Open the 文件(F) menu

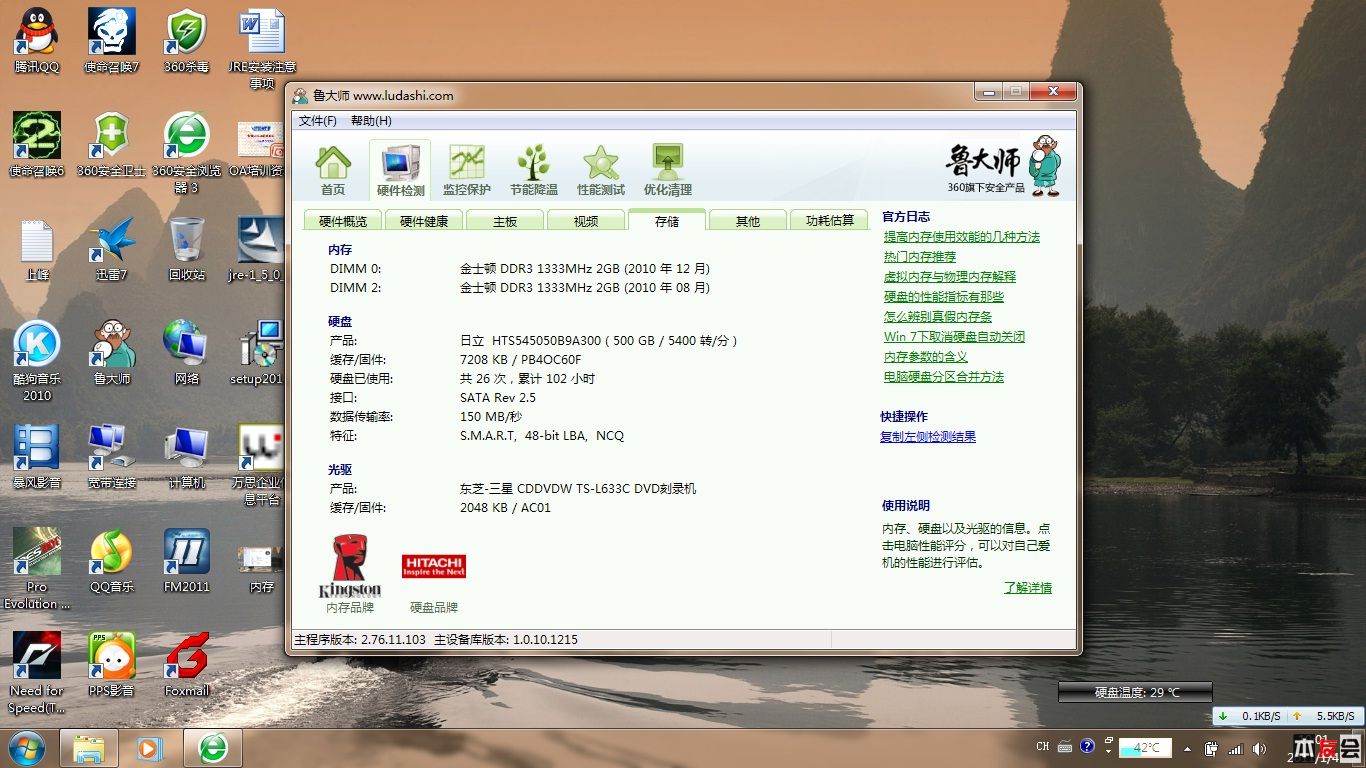click(x=318, y=121)
